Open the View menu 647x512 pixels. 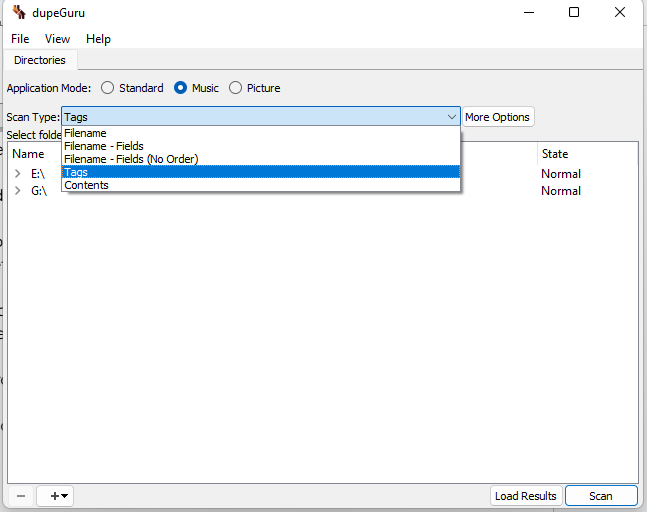pos(57,39)
